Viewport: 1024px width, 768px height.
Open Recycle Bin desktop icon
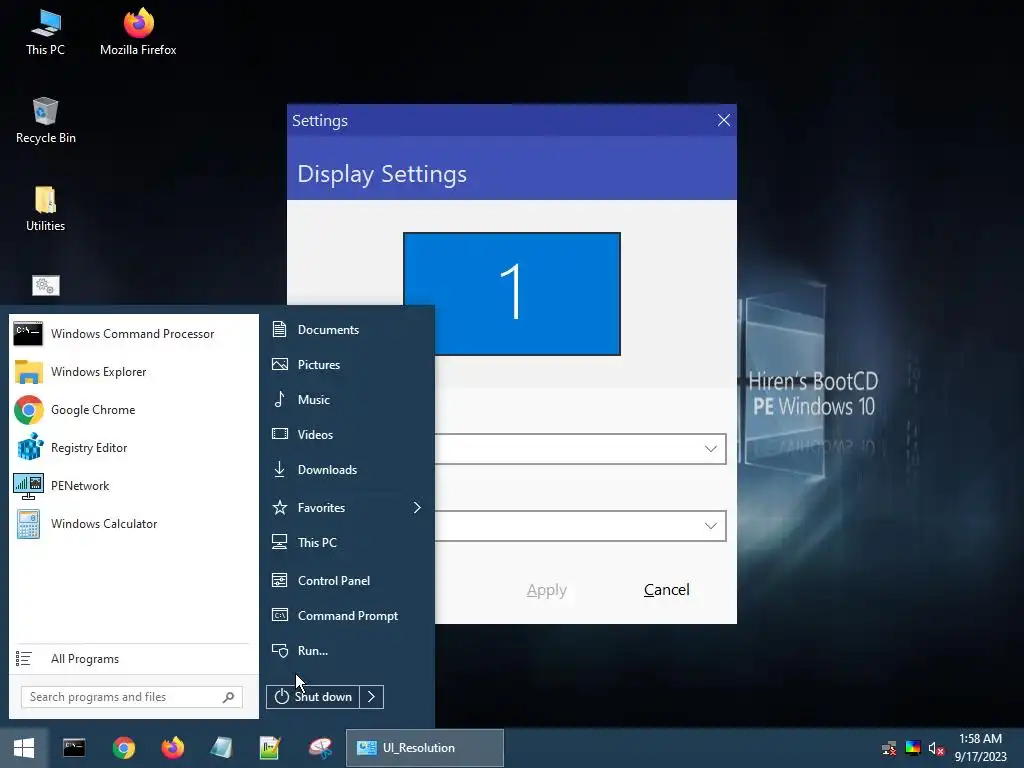[x=46, y=121]
